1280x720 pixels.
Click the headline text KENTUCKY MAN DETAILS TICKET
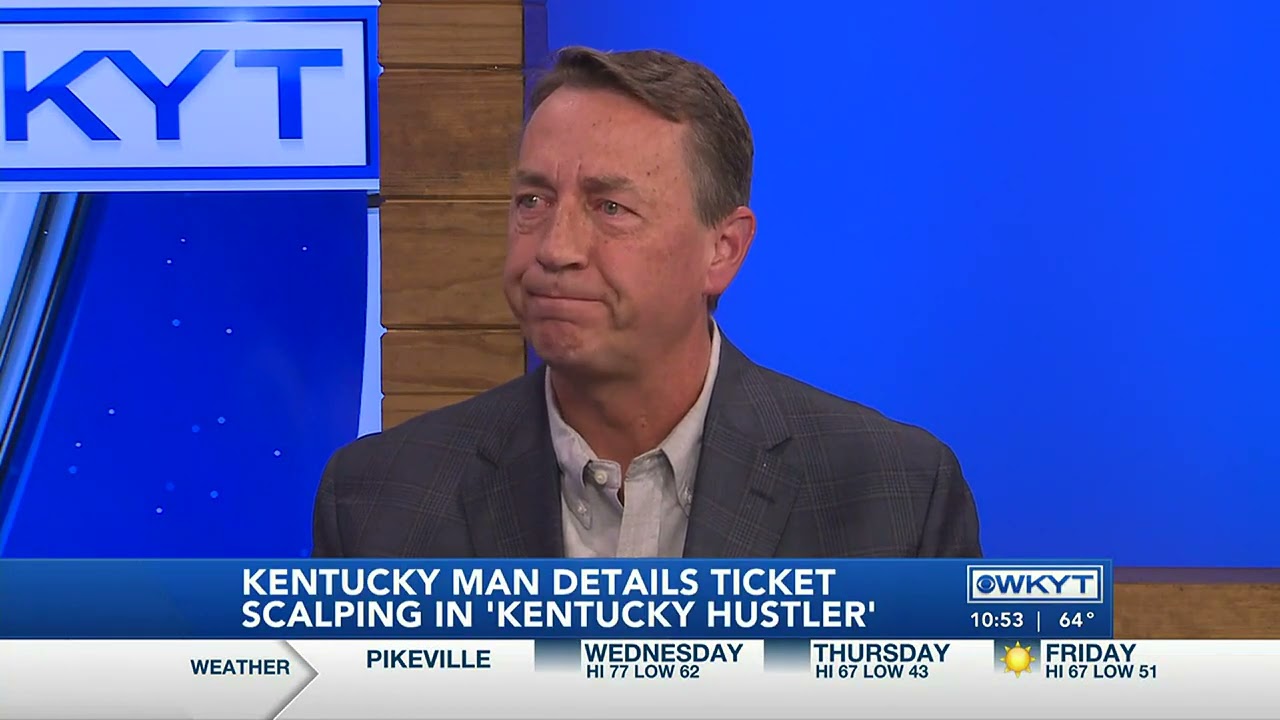click(x=539, y=581)
